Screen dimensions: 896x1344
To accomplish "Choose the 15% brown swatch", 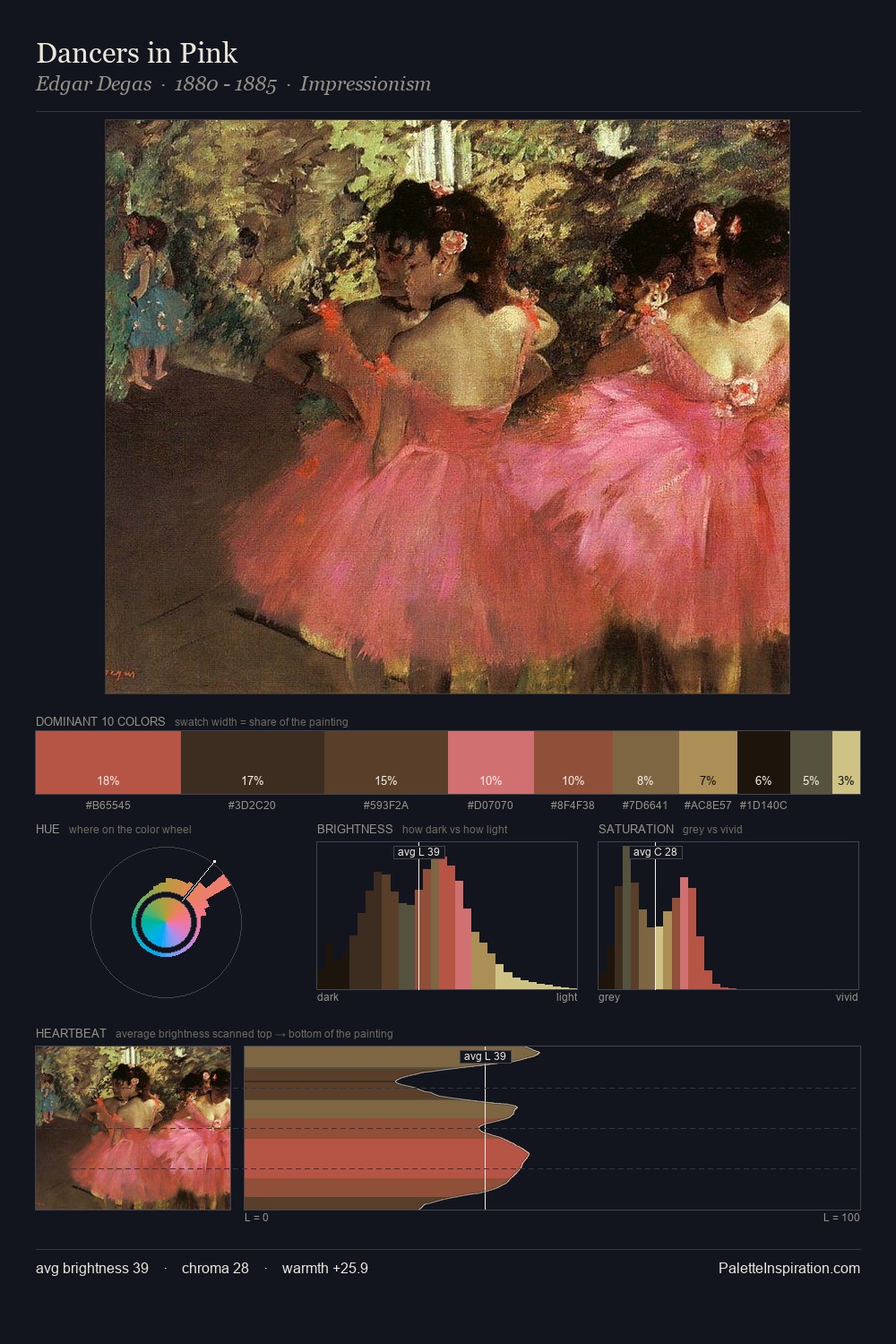I will pos(386,762).
